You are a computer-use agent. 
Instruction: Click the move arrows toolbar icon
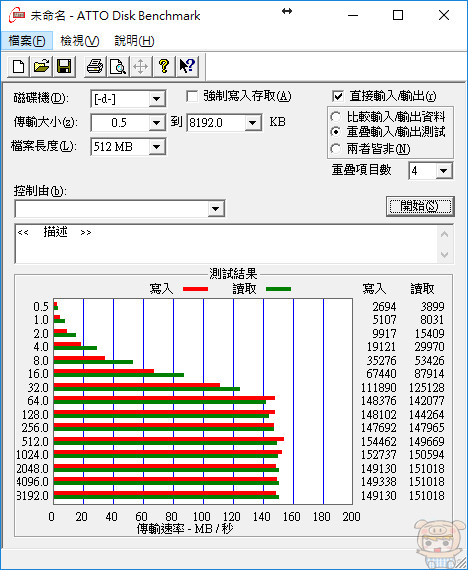pos(141,67)
